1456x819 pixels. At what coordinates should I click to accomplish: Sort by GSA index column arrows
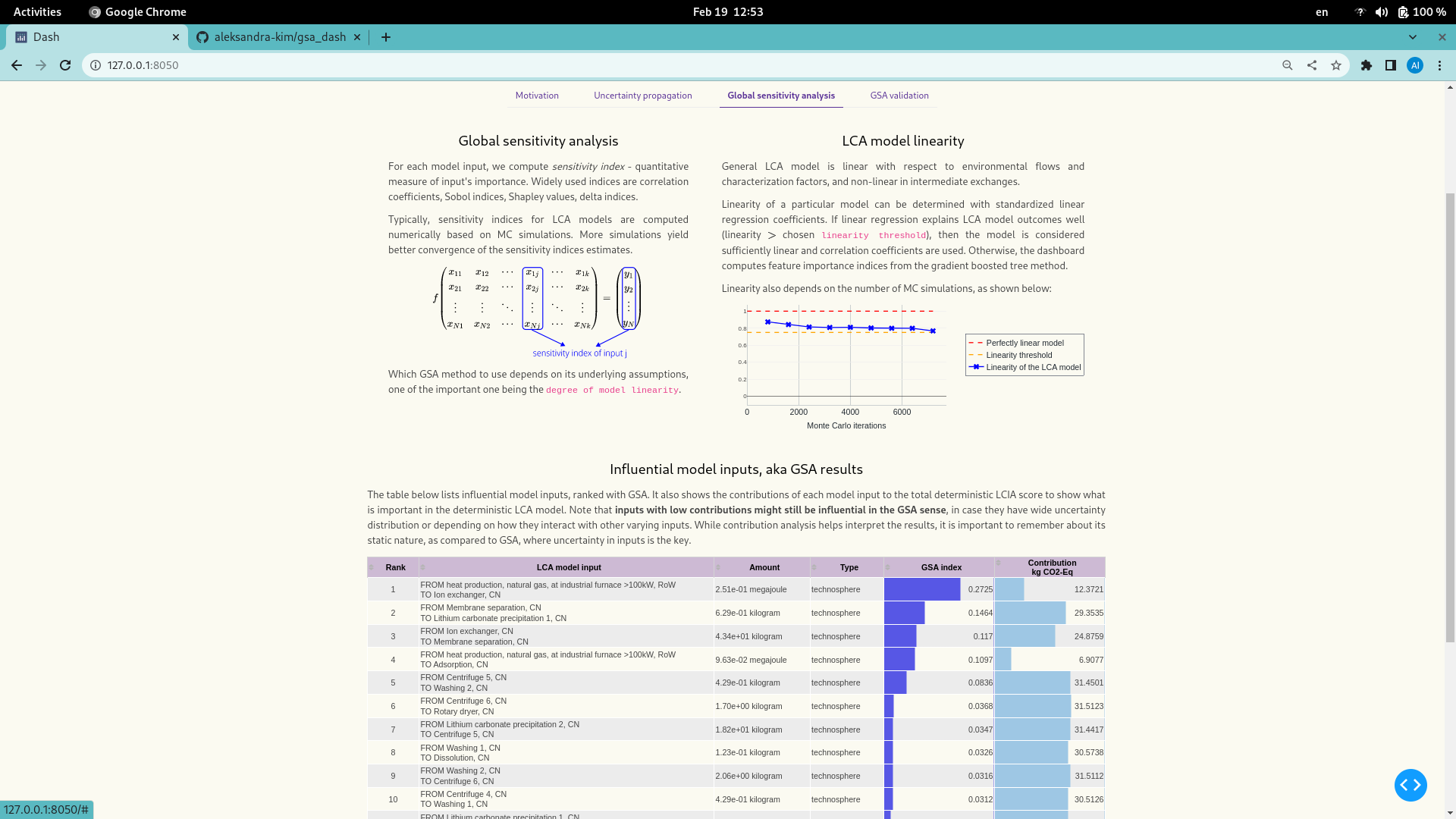click(x=888, y=568)
